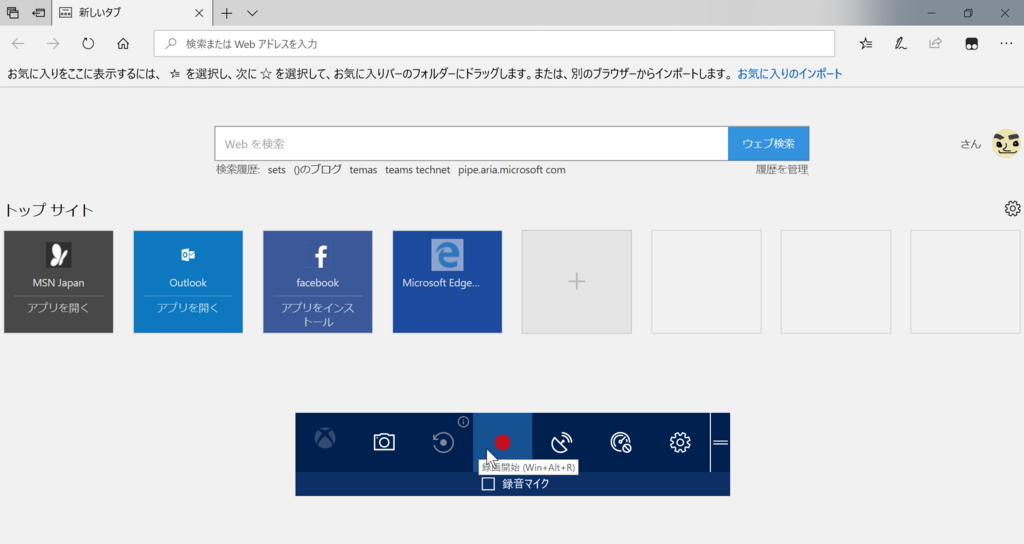Open the Microsoft Edge tile
This screenshot has width=1024, height=544.
pos(447,281)
